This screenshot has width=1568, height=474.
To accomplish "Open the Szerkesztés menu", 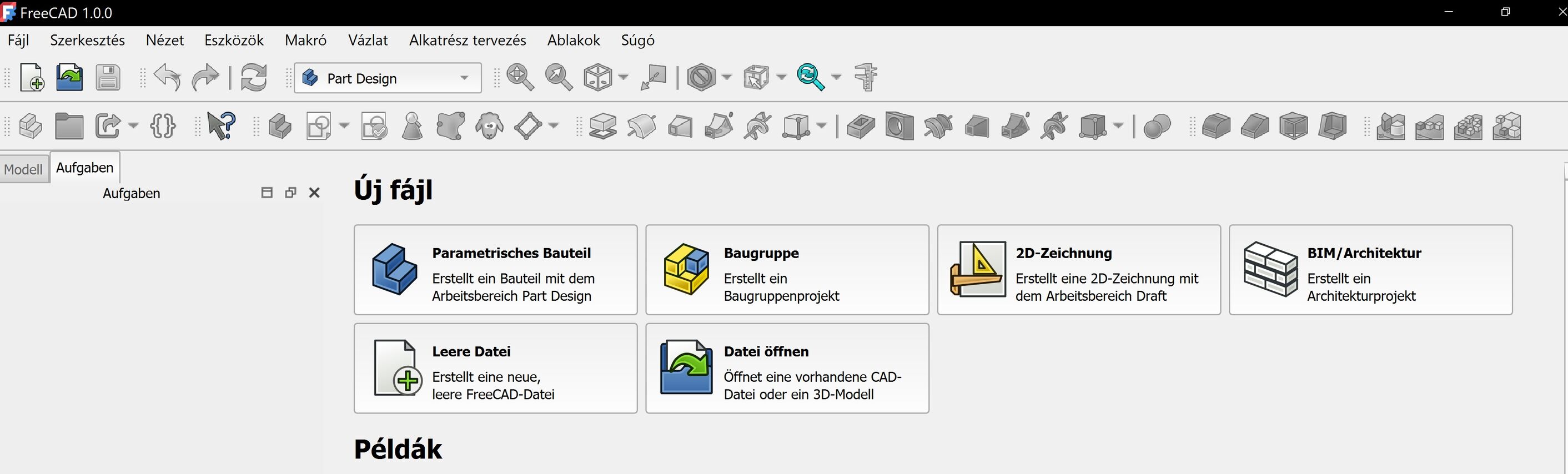I will point(88,40).
